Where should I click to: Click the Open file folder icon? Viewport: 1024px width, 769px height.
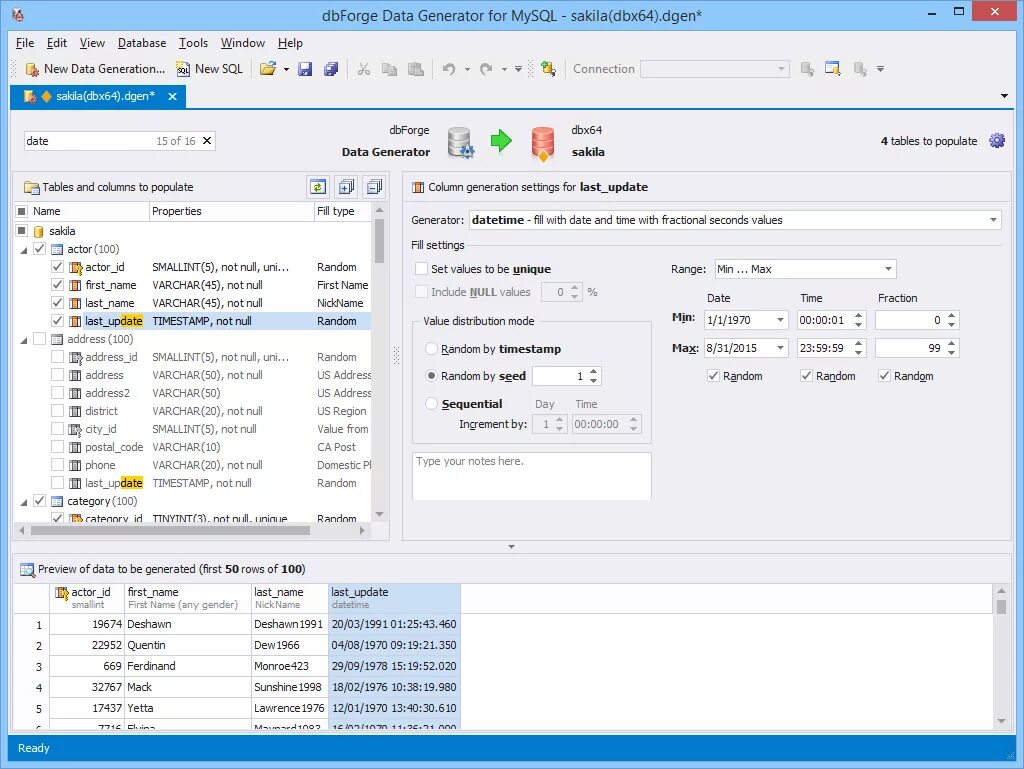point(268,69)
